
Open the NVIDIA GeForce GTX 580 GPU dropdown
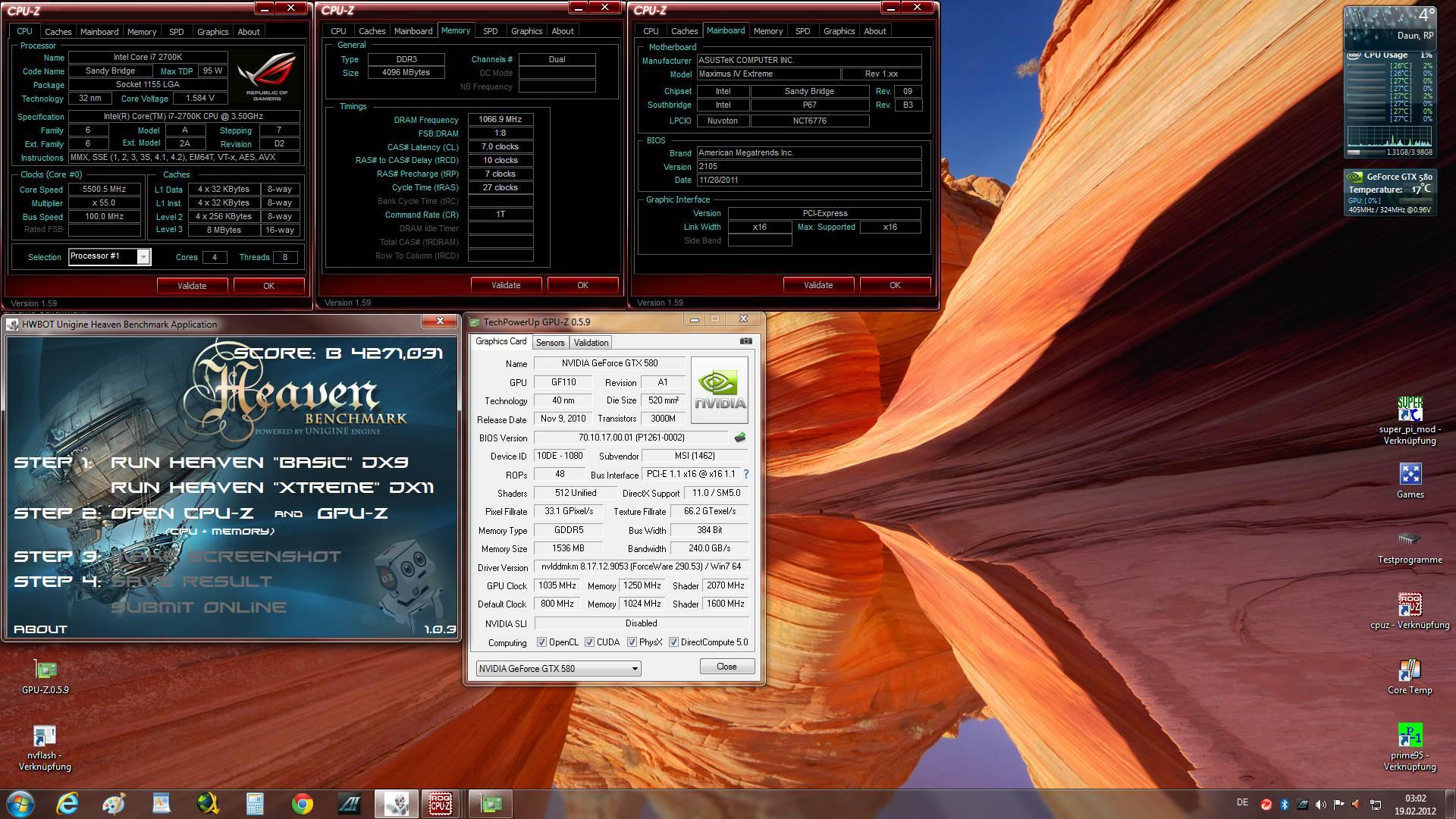tap(558, 668)
